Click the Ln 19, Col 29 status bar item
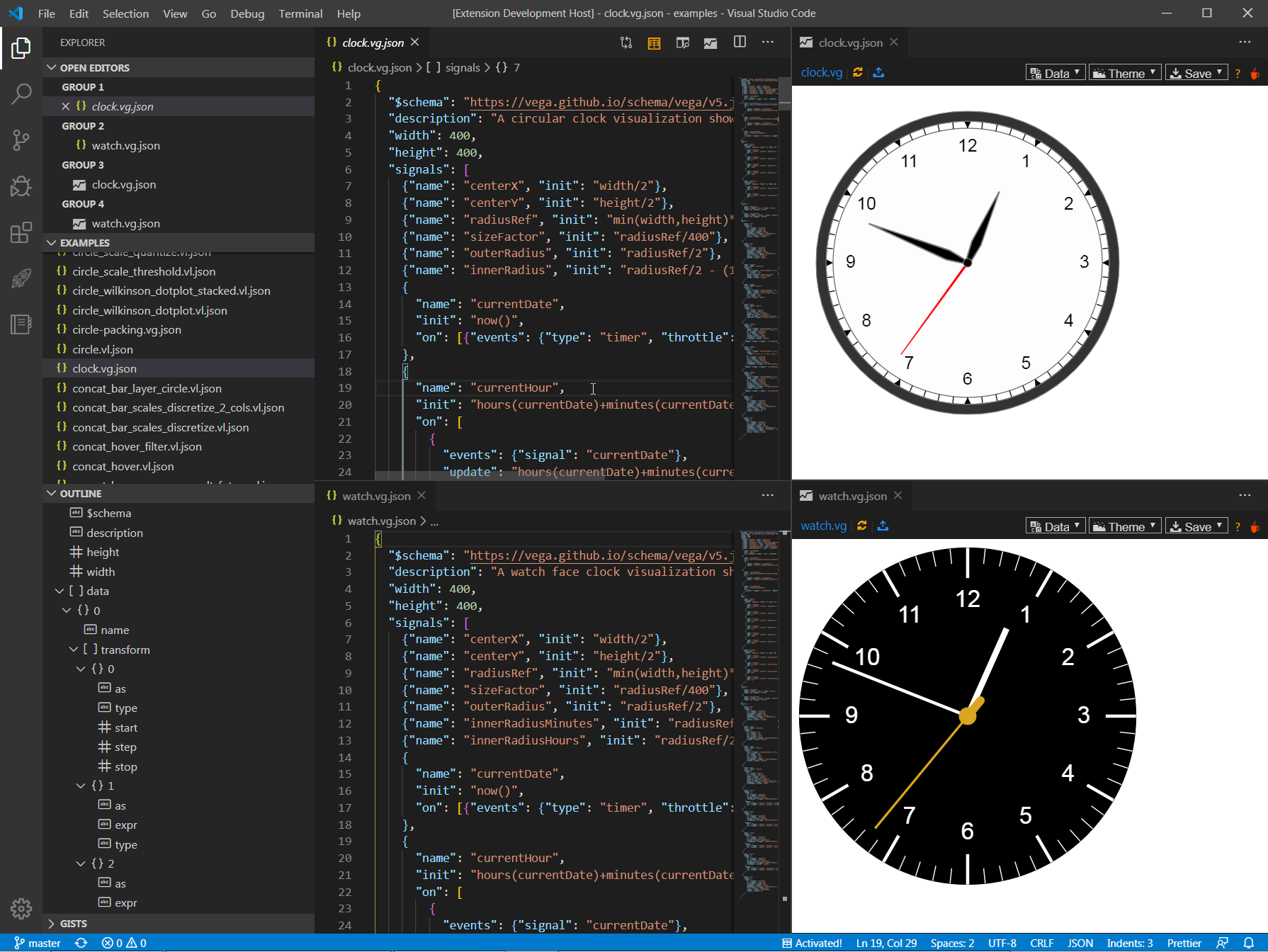 coord(885,943)
